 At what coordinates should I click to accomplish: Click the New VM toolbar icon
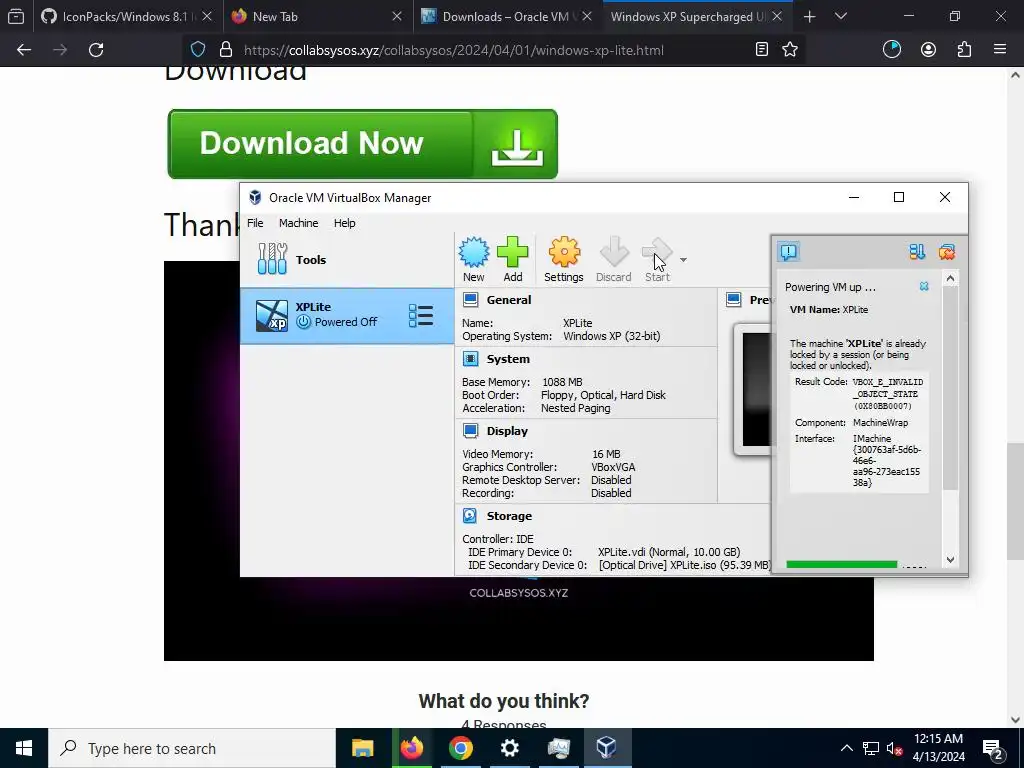pyautogui.click(x=473, y=259)
